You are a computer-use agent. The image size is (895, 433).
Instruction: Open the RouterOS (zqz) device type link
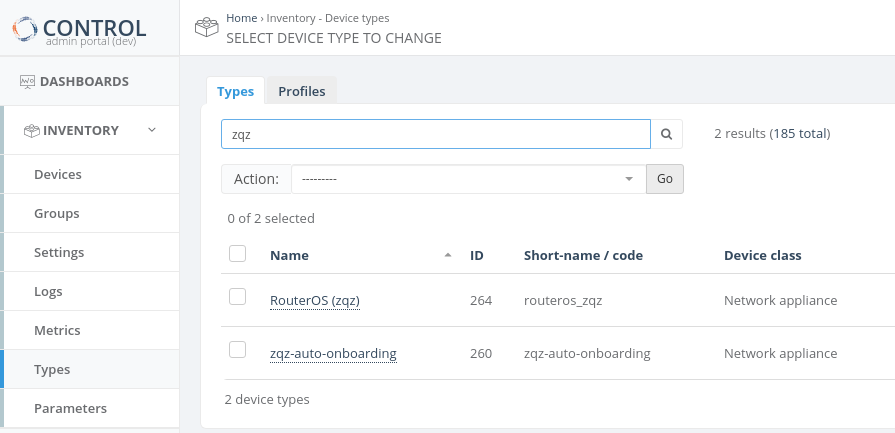pyautogui.click(x=315, y=300)
